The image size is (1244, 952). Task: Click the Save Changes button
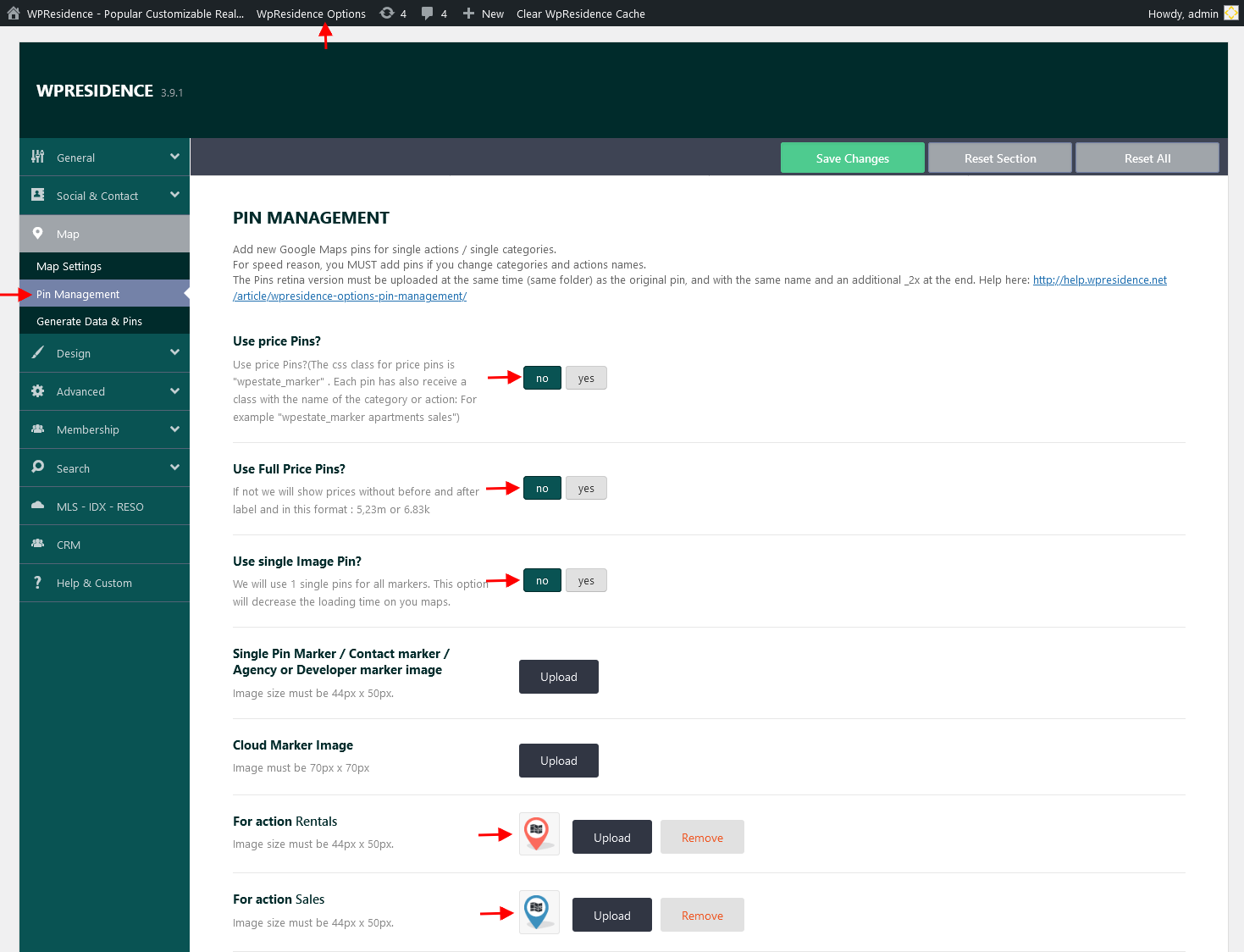tap(853, 158)
